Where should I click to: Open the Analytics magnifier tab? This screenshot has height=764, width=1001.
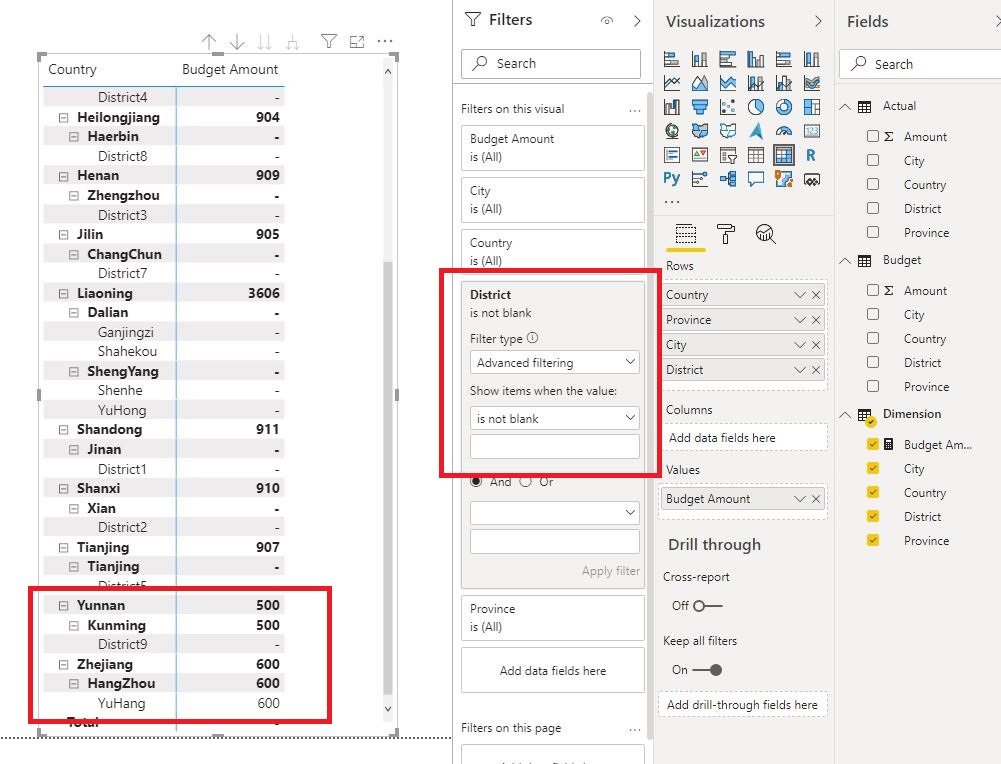pos(765,234)
